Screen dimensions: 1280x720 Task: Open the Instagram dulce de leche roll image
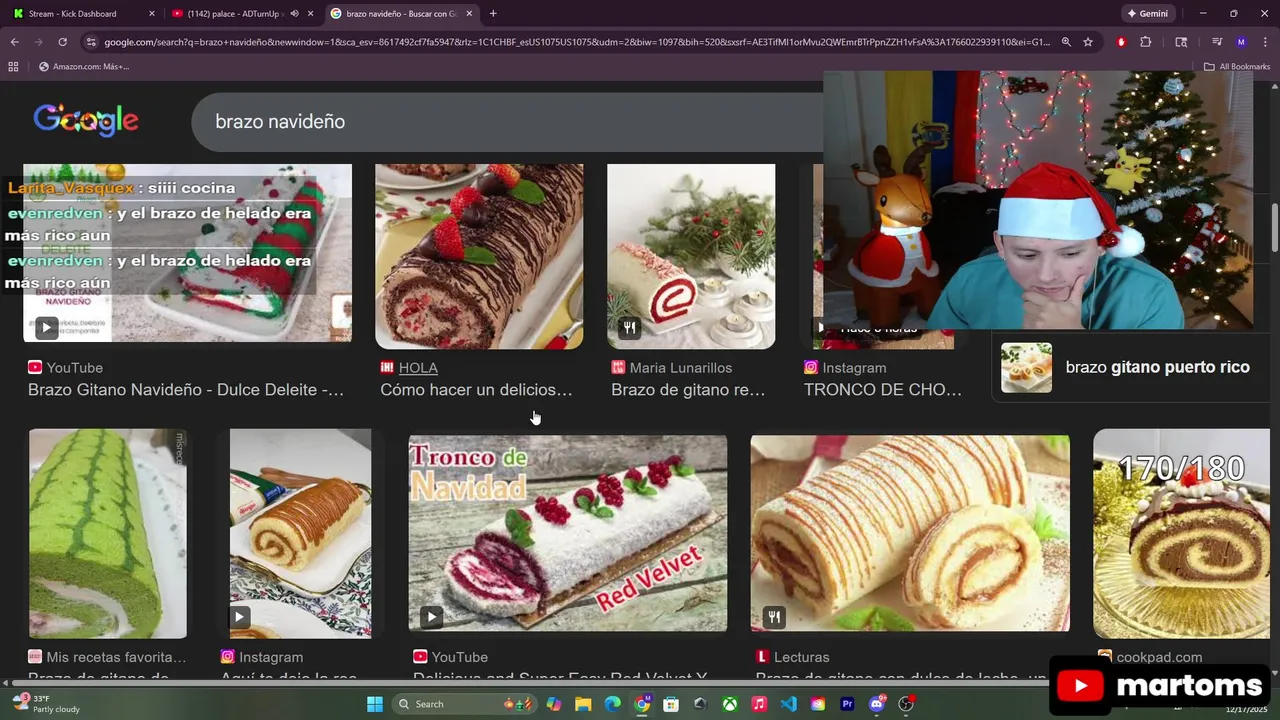pyautogui.click(x=300, y=534)
